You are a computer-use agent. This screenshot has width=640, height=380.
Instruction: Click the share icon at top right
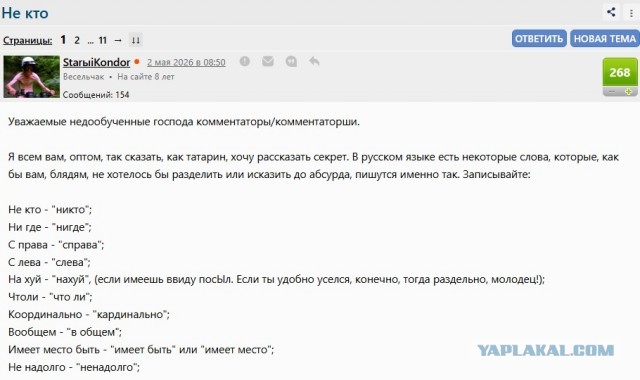611,12
